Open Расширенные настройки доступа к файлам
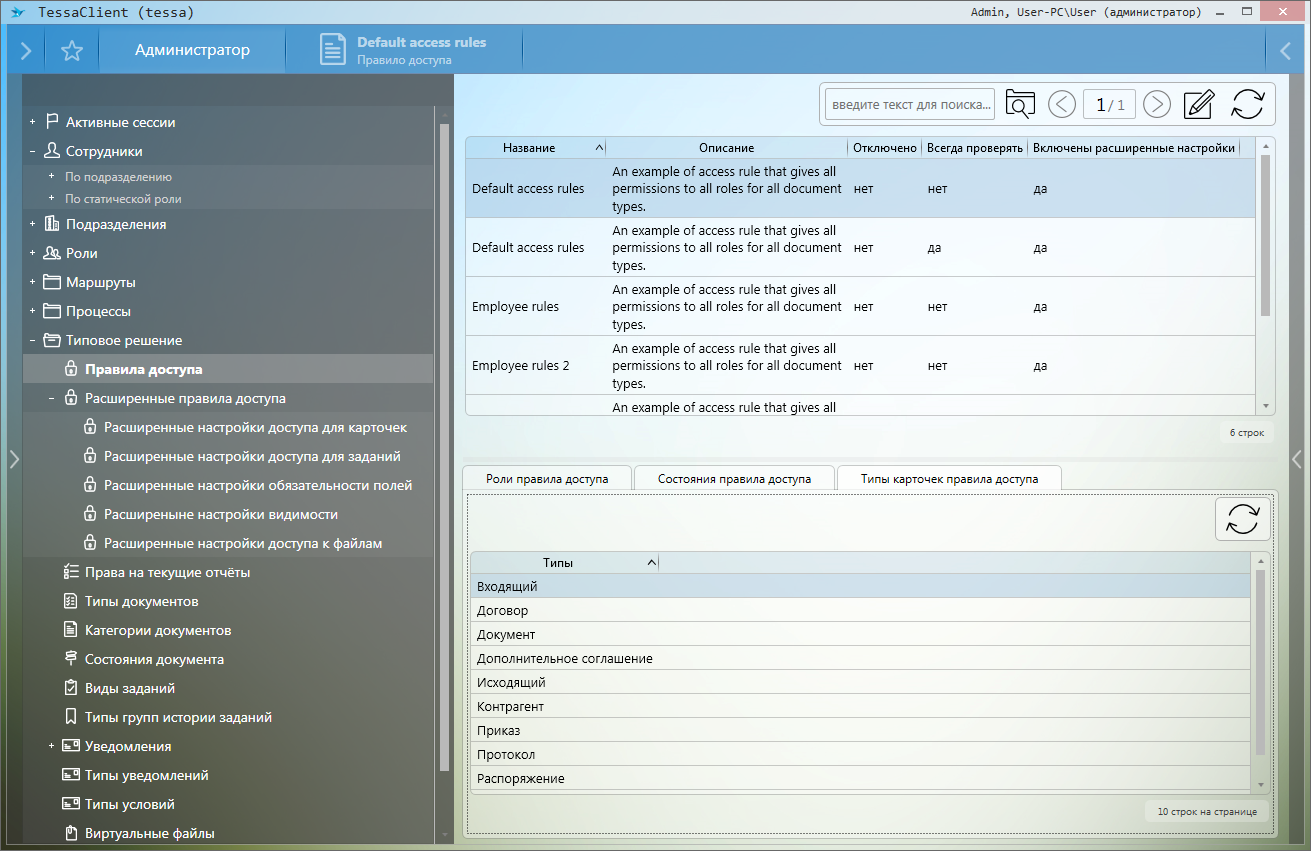Screen dimensions: 1311x851 point(243,543)
